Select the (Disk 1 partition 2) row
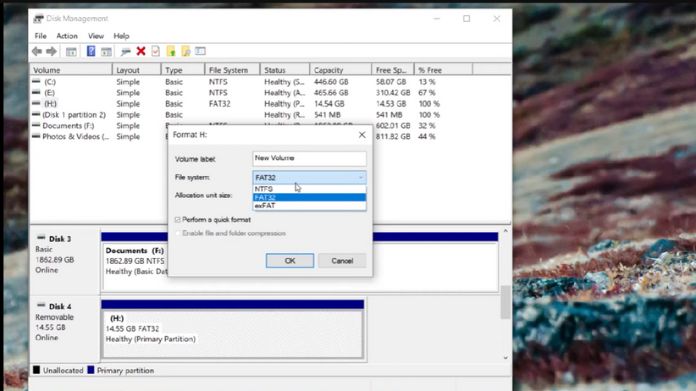The width and height of the screenshot is (696, 391). [x=270, y=115]
